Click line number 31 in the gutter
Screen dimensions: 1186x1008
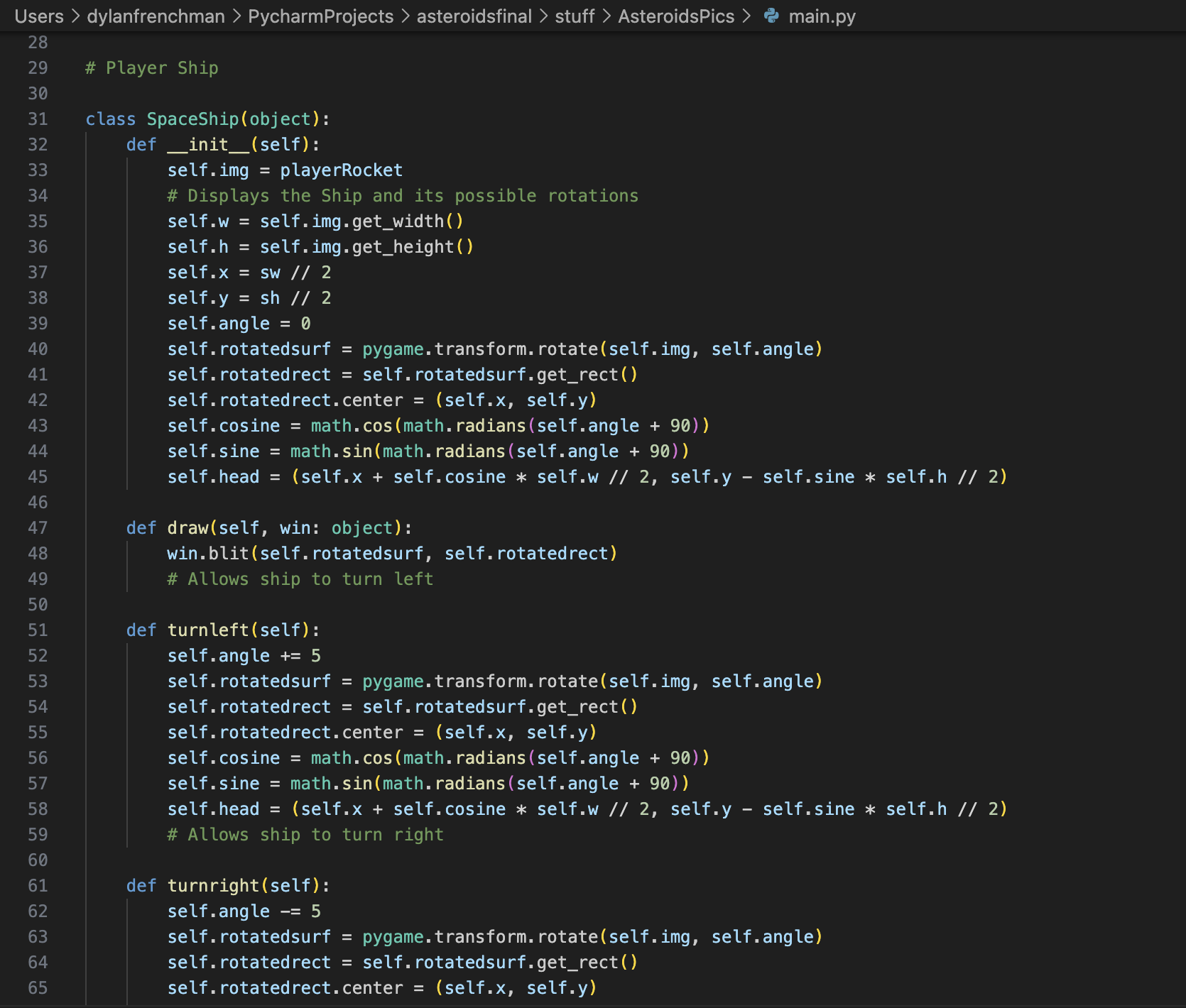(38, 119)
